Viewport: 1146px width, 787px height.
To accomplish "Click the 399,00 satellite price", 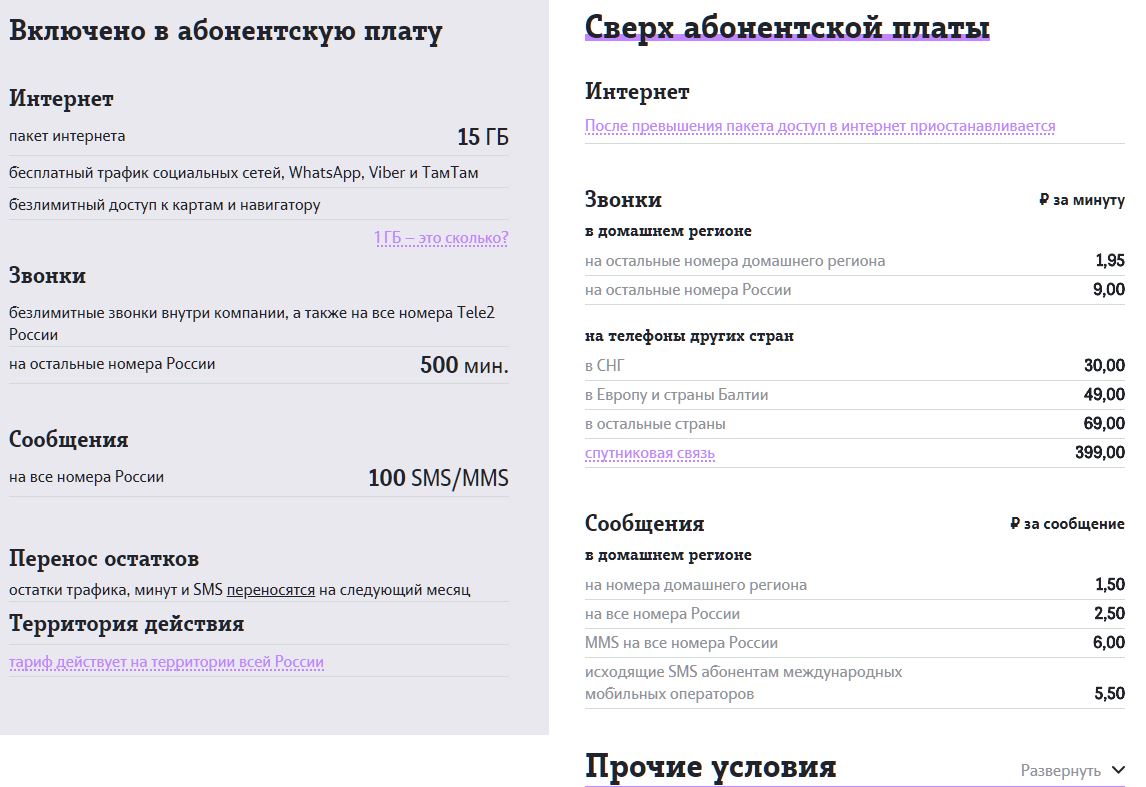I will 1100,453.
